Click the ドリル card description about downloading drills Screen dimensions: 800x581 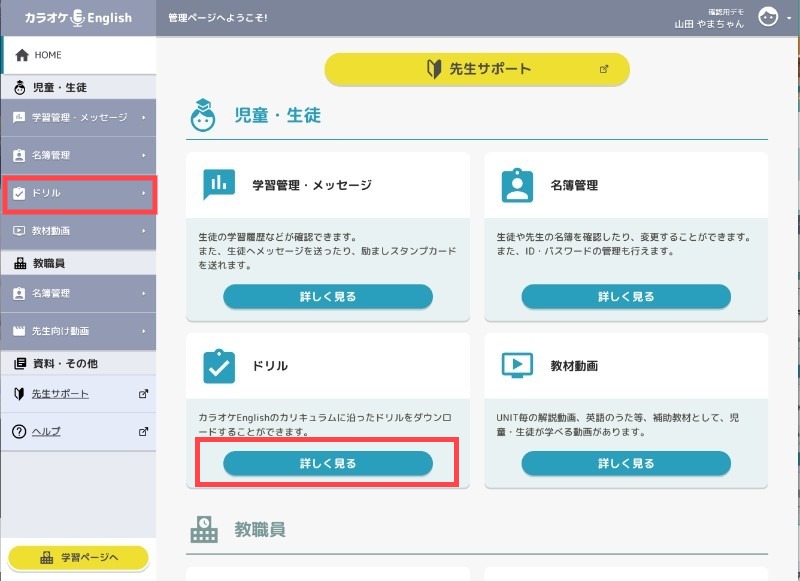tap(325, 425)
